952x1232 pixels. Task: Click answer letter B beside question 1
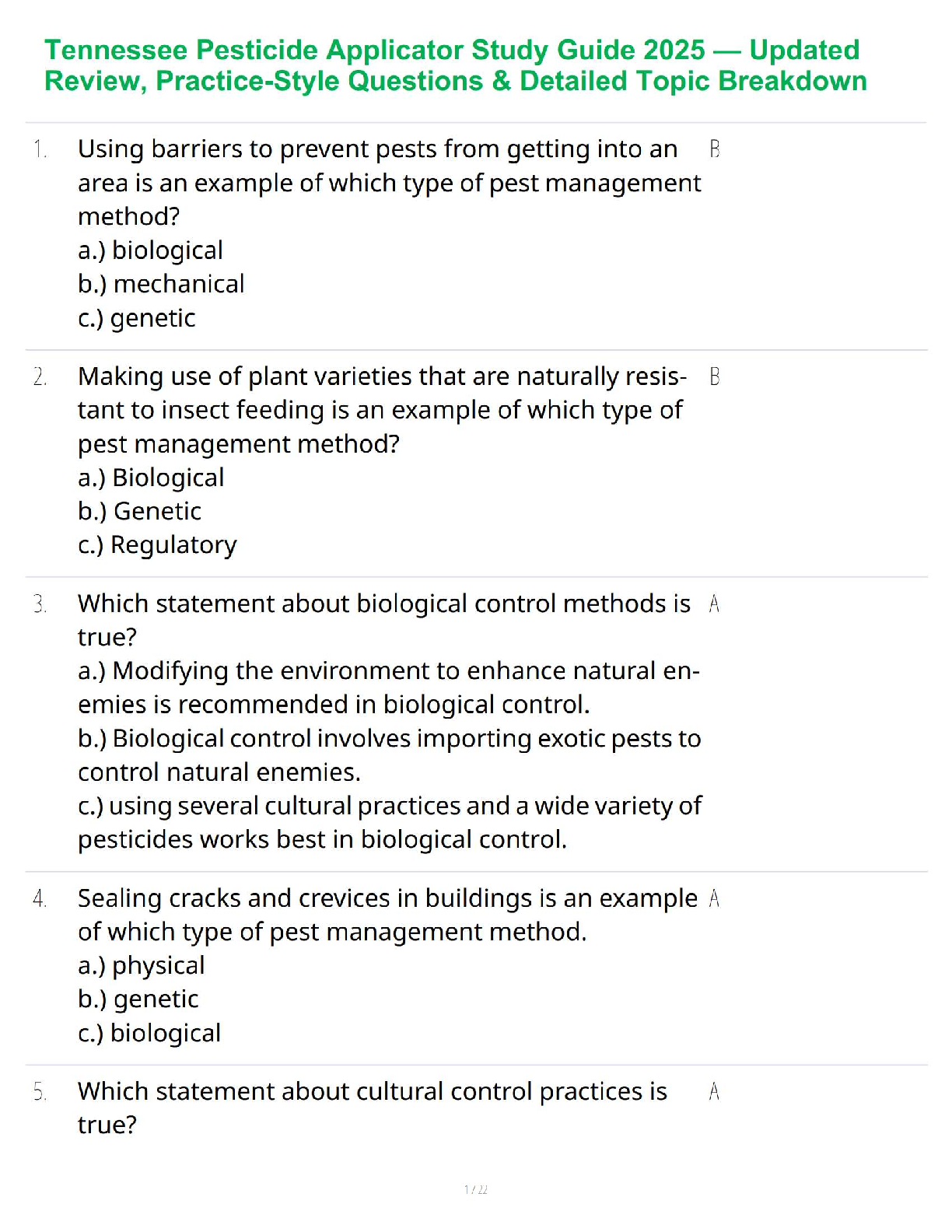pyautogui.click(x=714, y=149)
